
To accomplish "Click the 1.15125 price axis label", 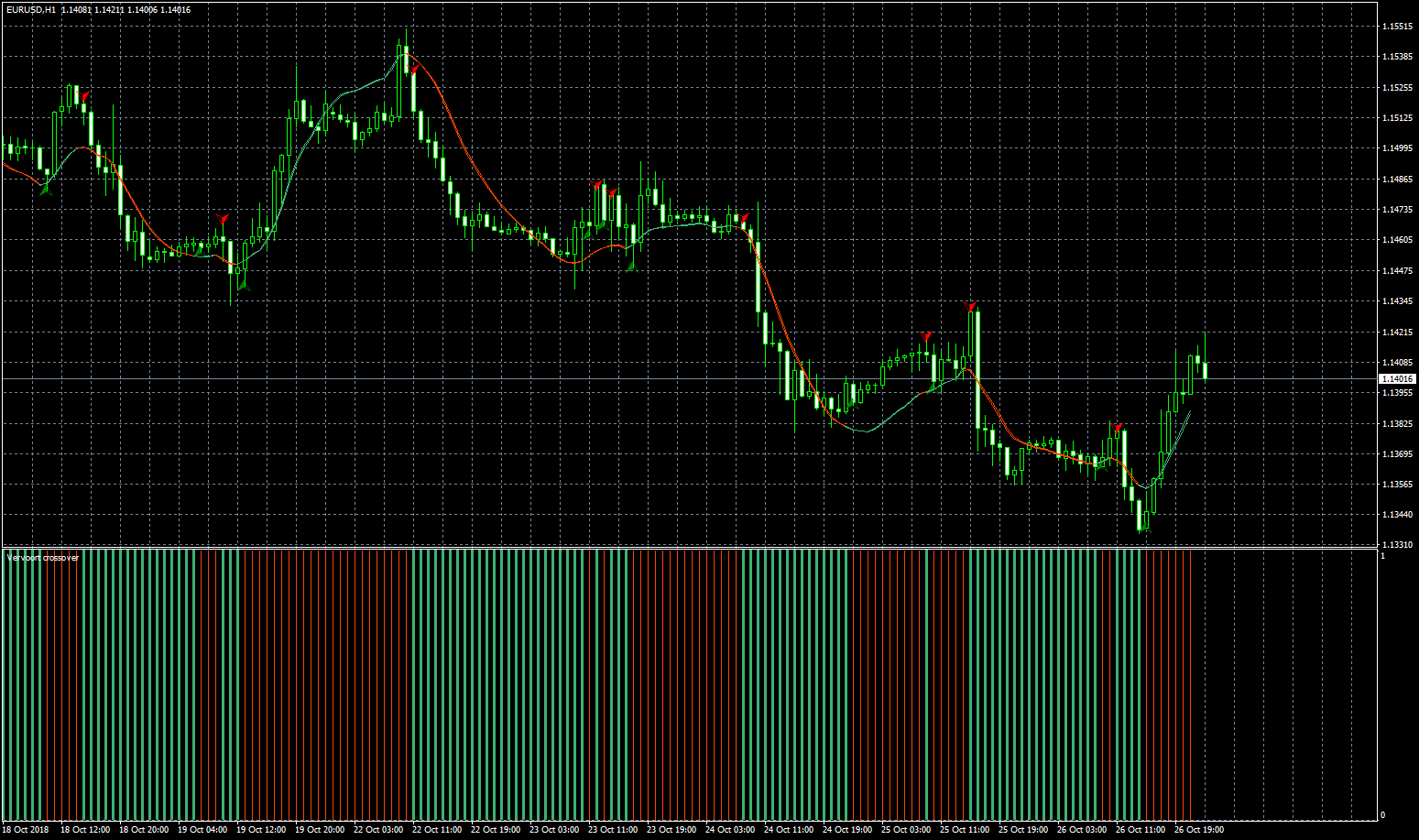I will (1397, 118).
